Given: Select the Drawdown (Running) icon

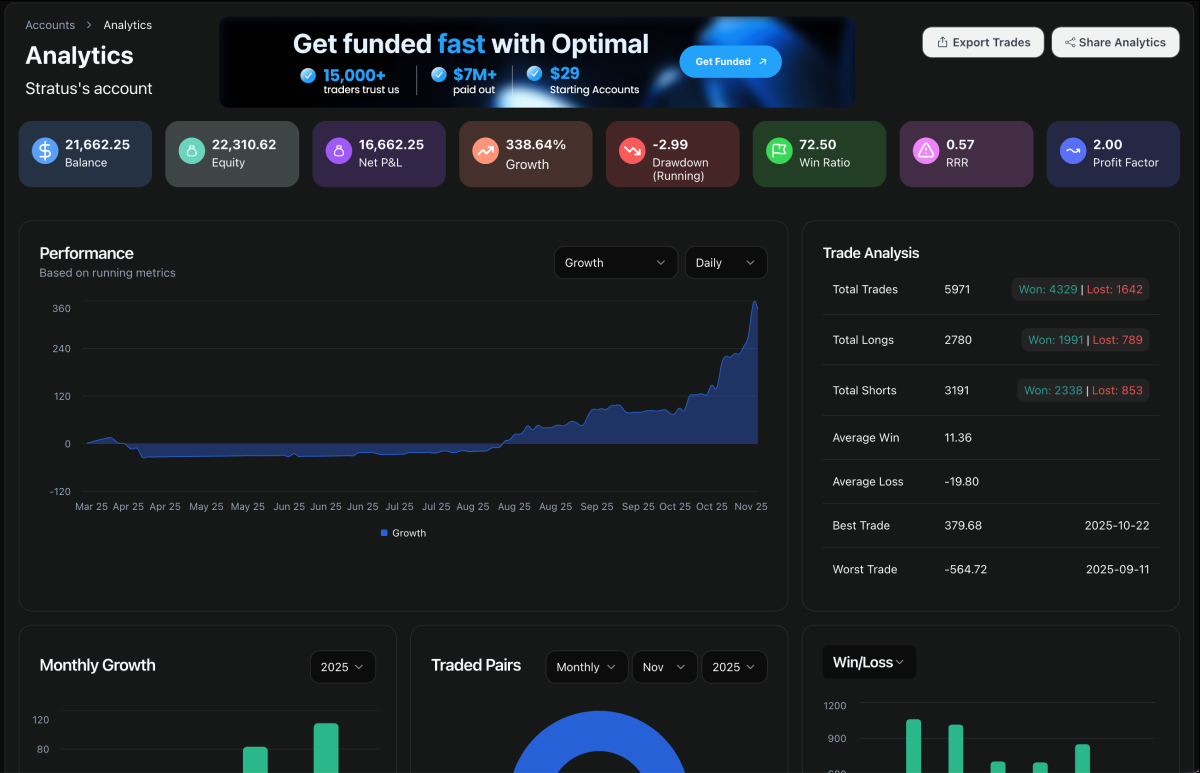Looking at the screenshot, I should [x=631, y=150].
